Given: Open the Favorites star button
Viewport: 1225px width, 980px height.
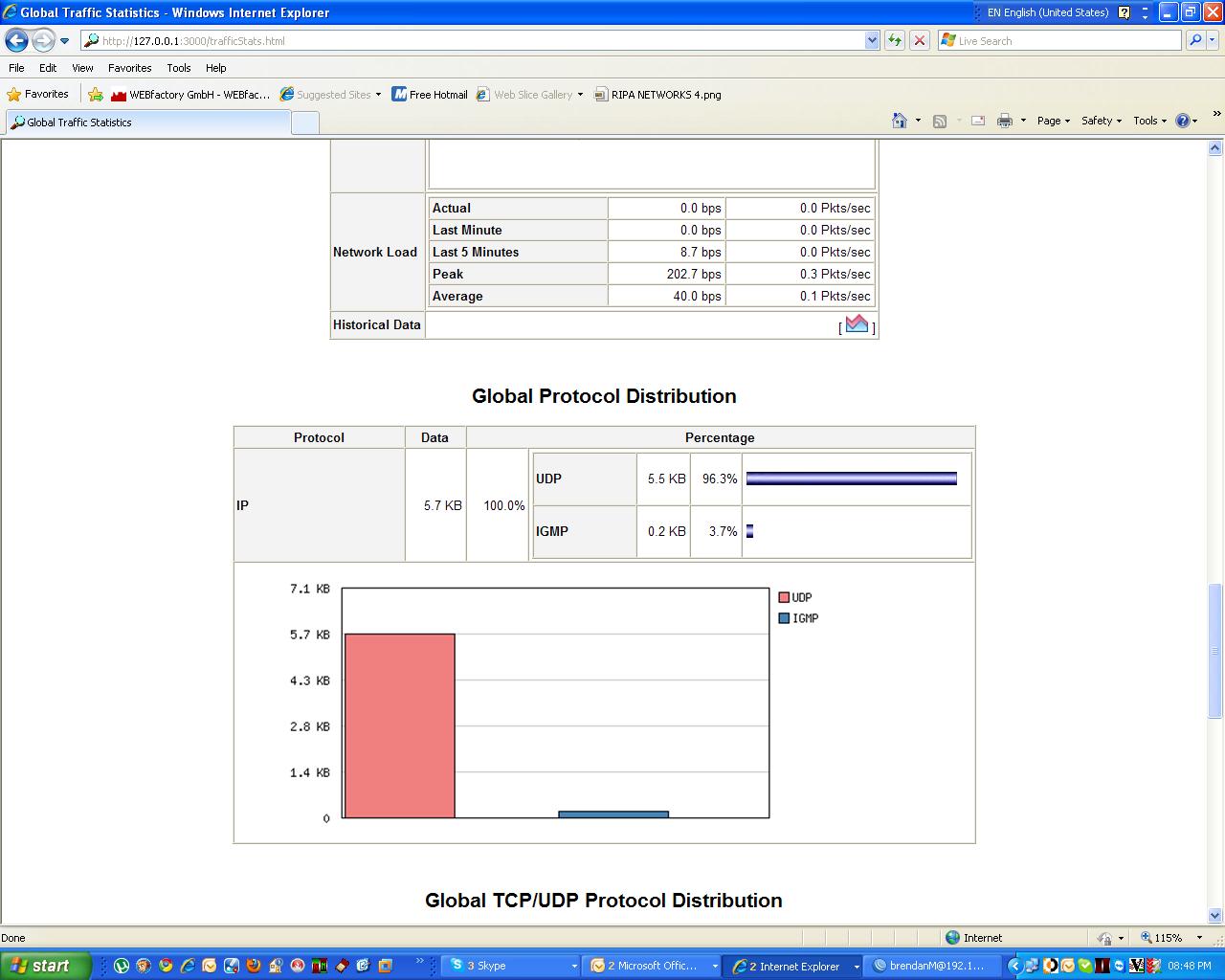Looking at the screenshot, I should pos(37,94).
